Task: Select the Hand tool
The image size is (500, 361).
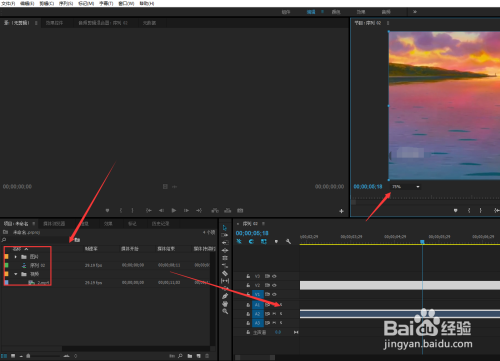Action: (x=225, y=304)
